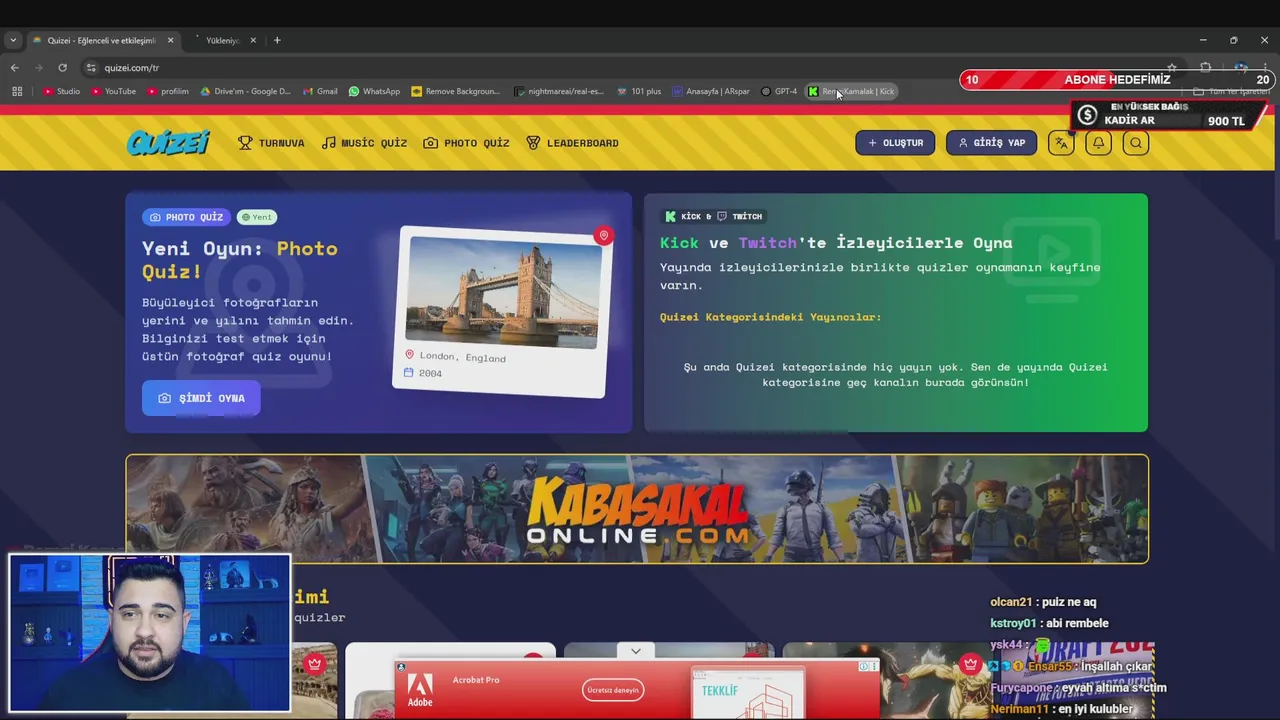Go back to the previous page

15,68
